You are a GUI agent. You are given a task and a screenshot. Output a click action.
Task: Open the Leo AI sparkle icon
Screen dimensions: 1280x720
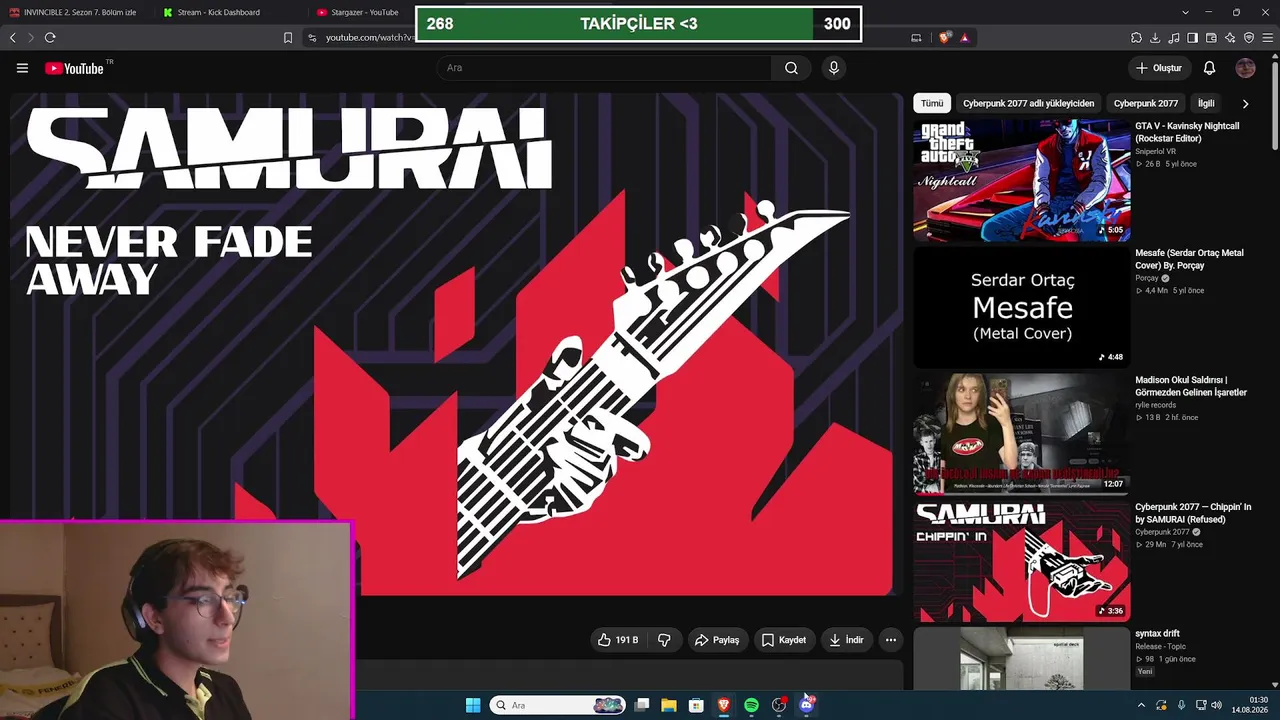1230,38
